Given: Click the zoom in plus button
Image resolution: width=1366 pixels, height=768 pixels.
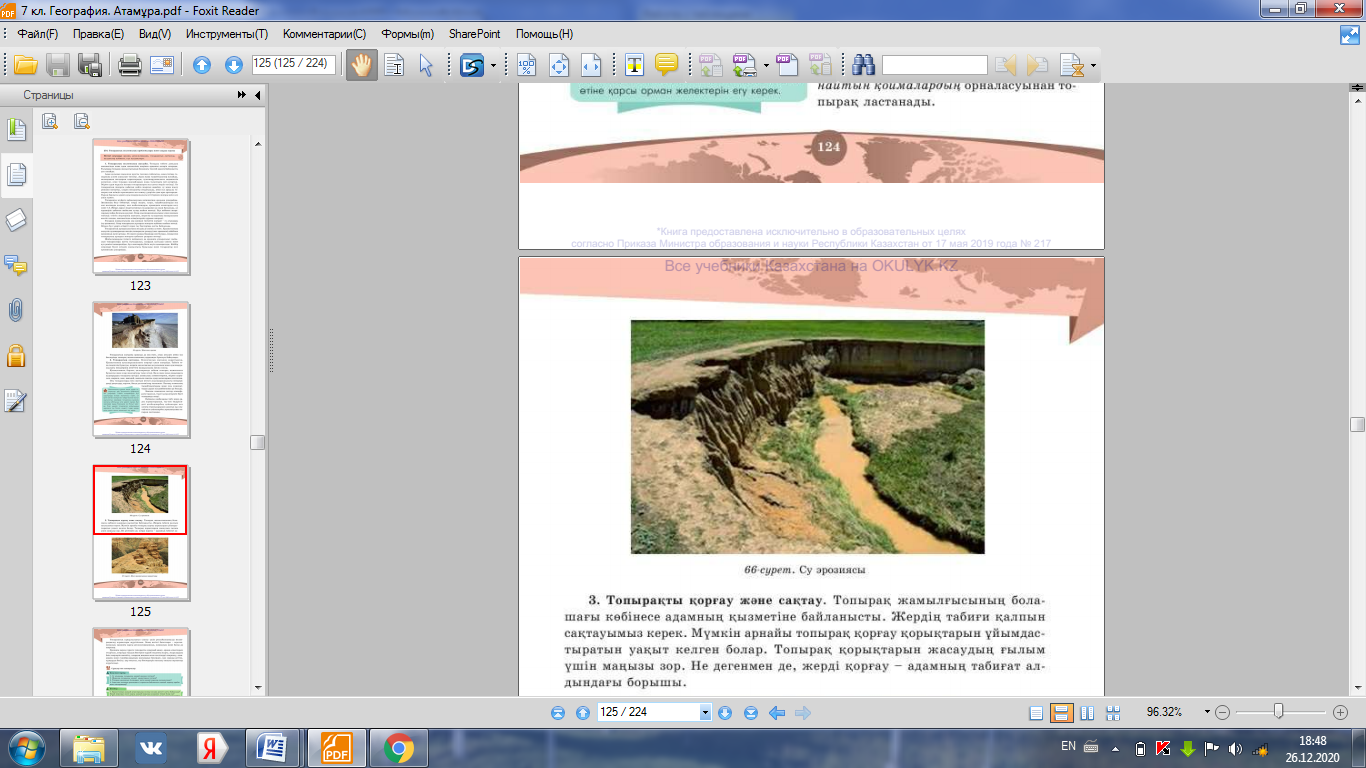Looking at the screenshot, I should point(1341,713).
